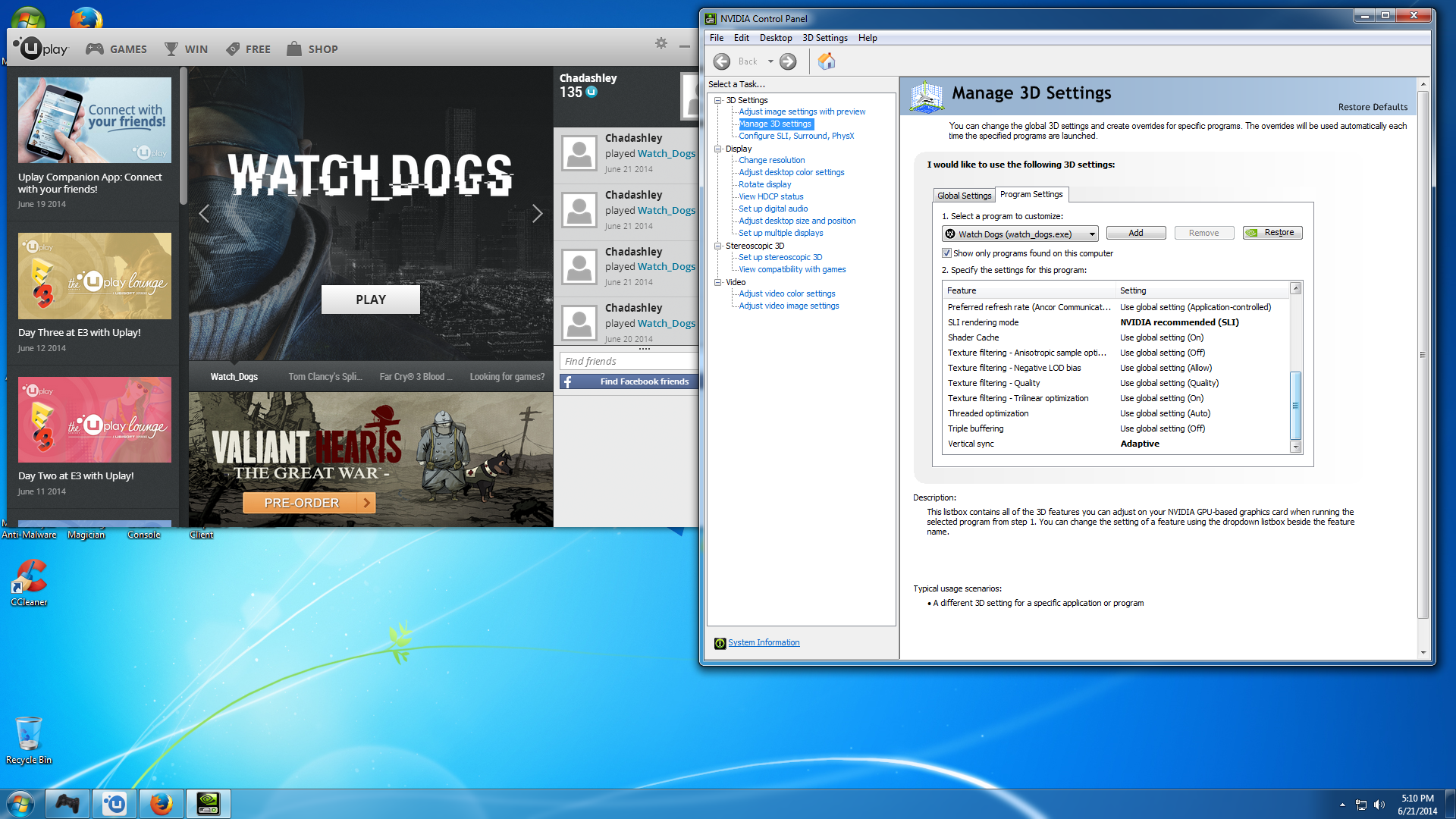Open the Watch Dogs program dropdown
The width and height of the screenshot is (1456, 819).
pyautogui.click(x=1020, y=234)
